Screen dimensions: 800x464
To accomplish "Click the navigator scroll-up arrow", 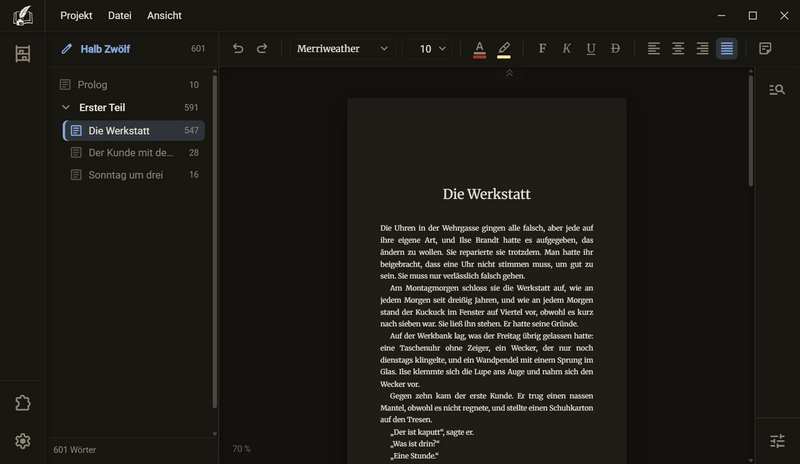I will click(x=214, y=71).
